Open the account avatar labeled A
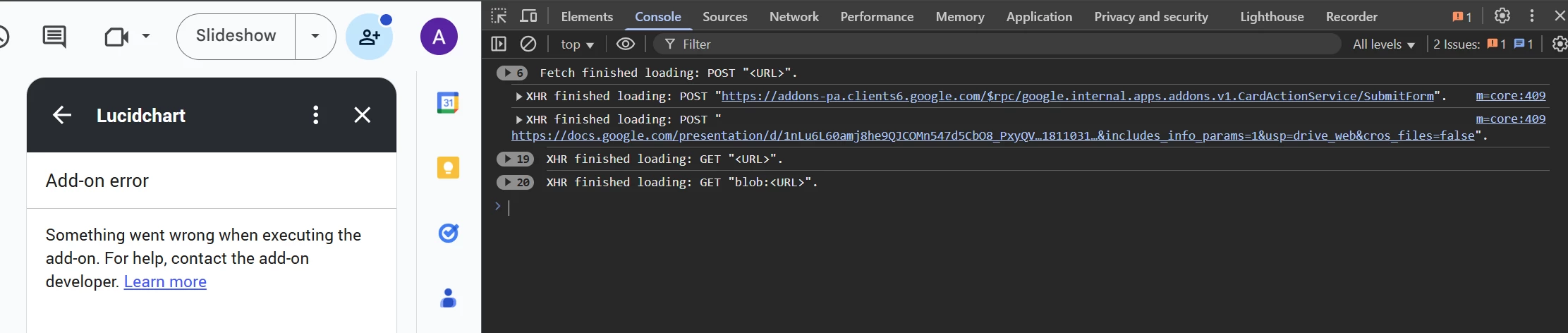Image resolution: width=1568 pixels, height=333 pixels. tap(439, 37)
